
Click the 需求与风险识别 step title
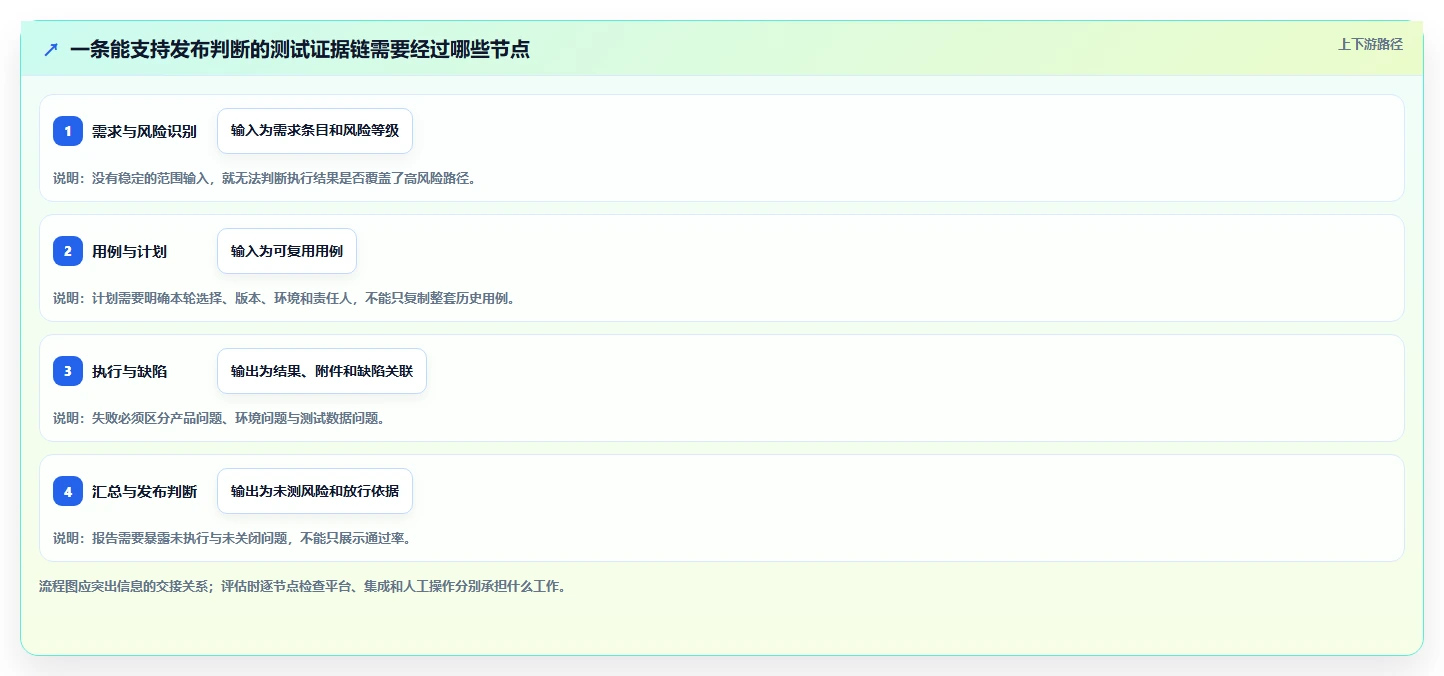tap(144, 131)
